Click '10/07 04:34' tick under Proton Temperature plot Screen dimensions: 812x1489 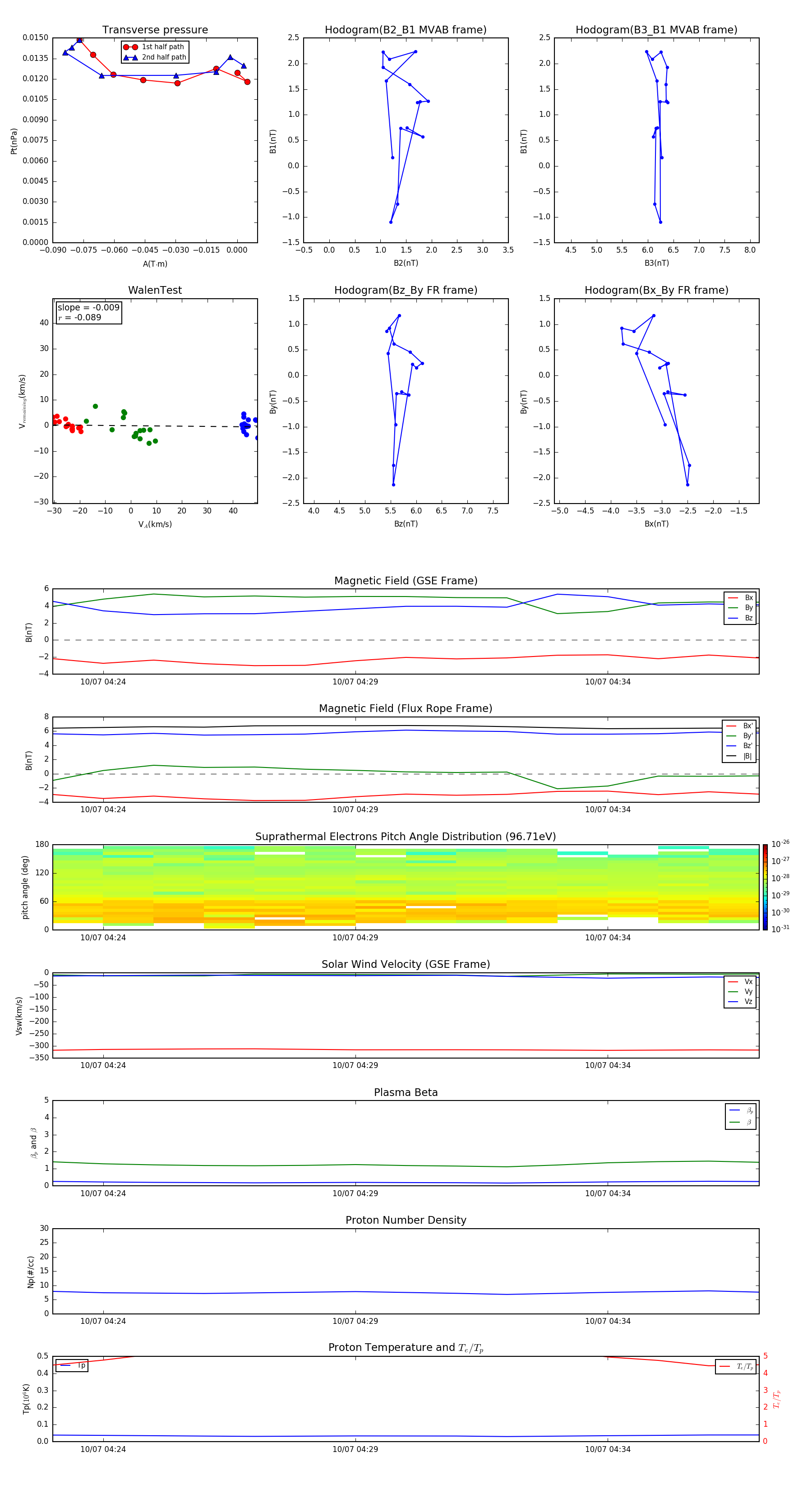607,1449
